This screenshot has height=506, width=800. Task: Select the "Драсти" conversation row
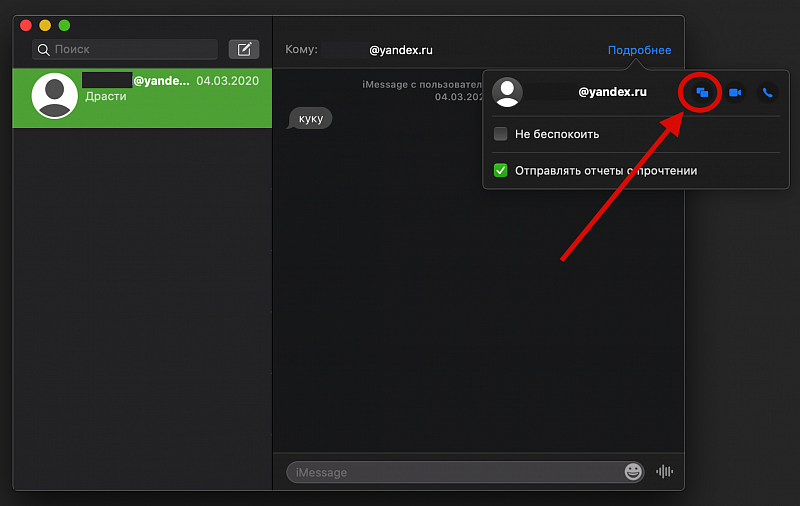[142, 98]
